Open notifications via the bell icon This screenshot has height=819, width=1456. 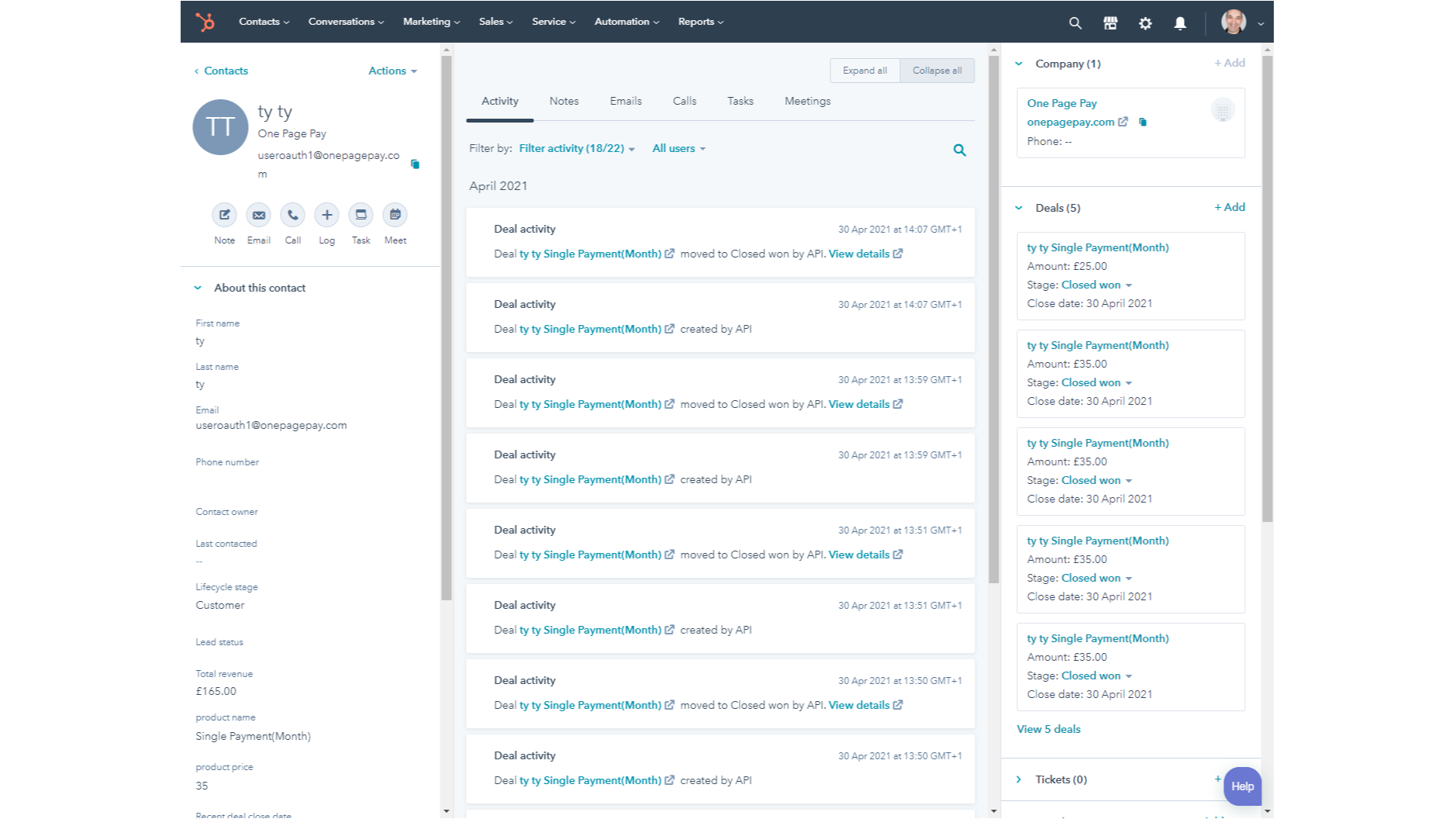pos(1179,22)
